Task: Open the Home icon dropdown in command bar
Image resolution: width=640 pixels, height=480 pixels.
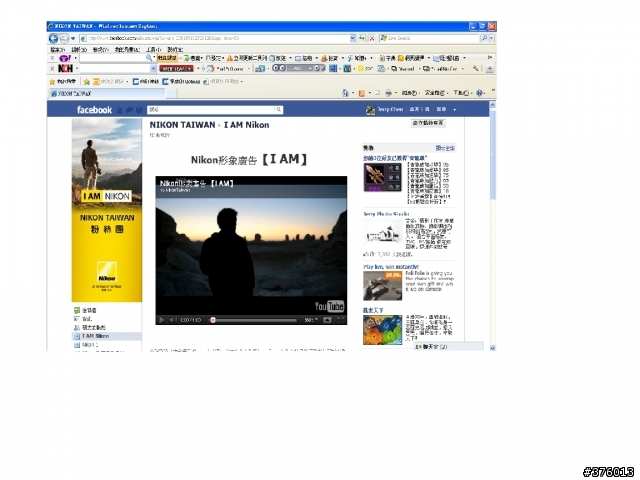Action: click(x=353, y=93)
